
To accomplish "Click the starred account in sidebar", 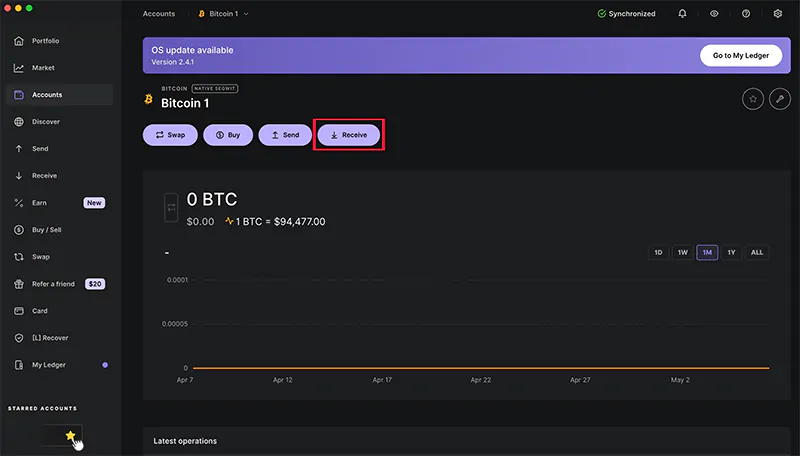I will [60, 436].
